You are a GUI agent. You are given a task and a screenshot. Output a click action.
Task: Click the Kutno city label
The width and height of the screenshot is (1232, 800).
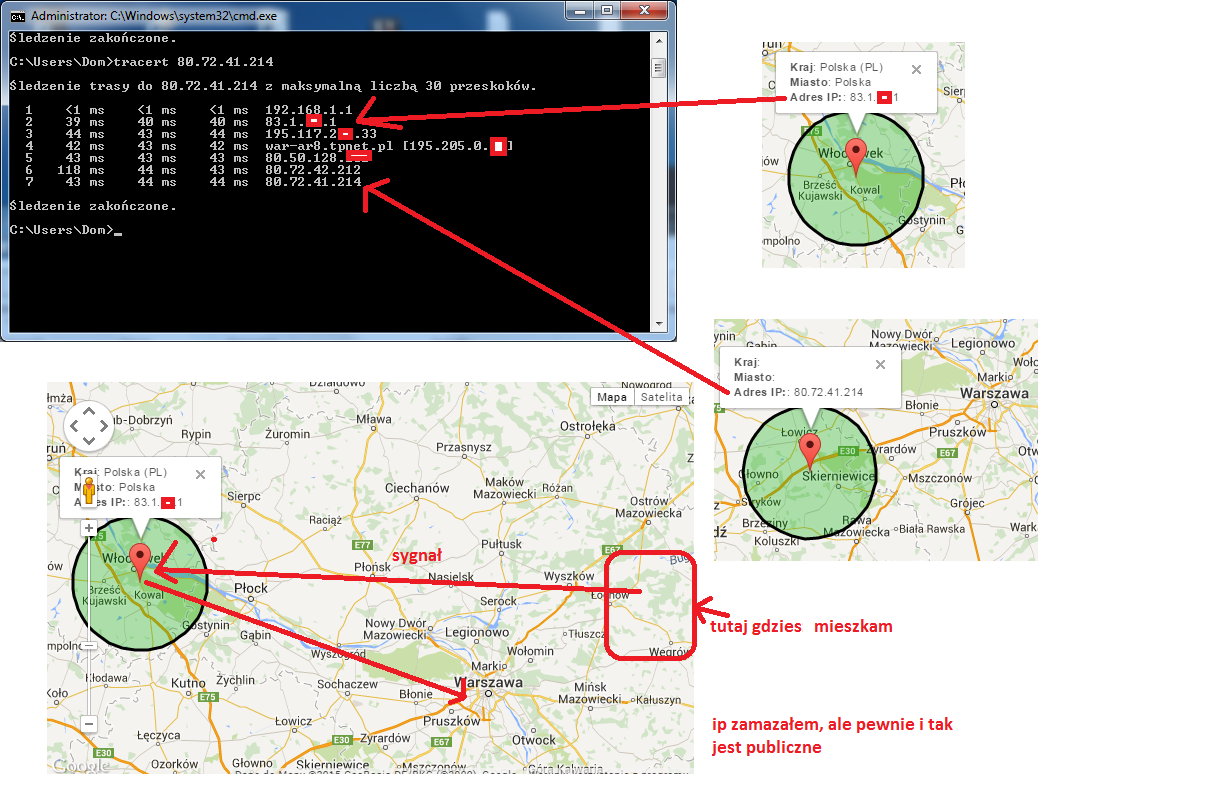pyautogui.click(x=188, y=683)
